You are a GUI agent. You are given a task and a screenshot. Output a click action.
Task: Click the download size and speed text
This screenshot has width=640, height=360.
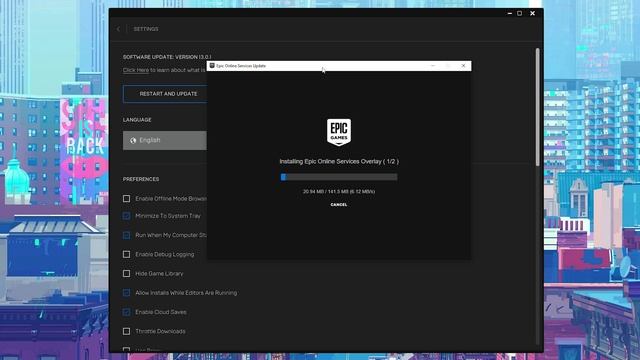point(339,191)
